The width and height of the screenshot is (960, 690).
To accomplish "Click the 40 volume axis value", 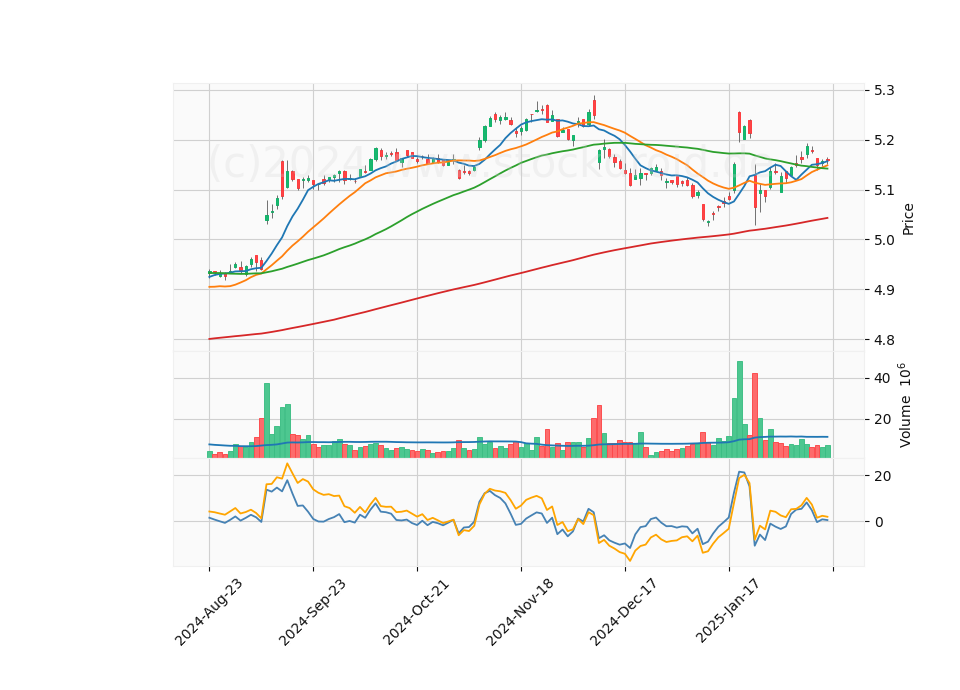I will point(882,378).
